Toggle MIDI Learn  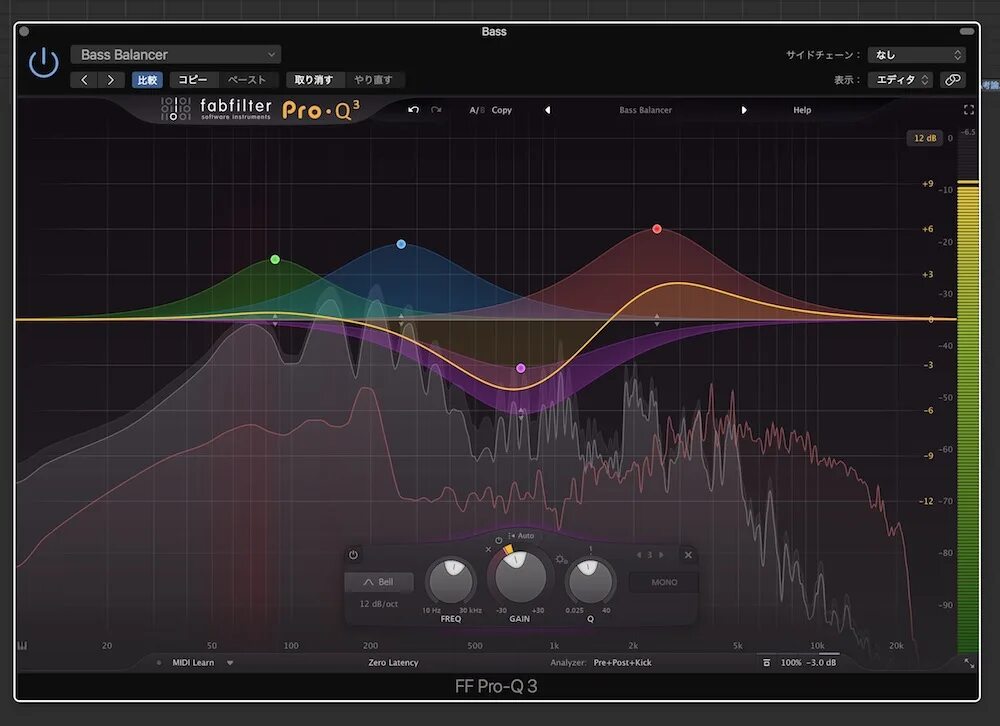tap(193, 662)
